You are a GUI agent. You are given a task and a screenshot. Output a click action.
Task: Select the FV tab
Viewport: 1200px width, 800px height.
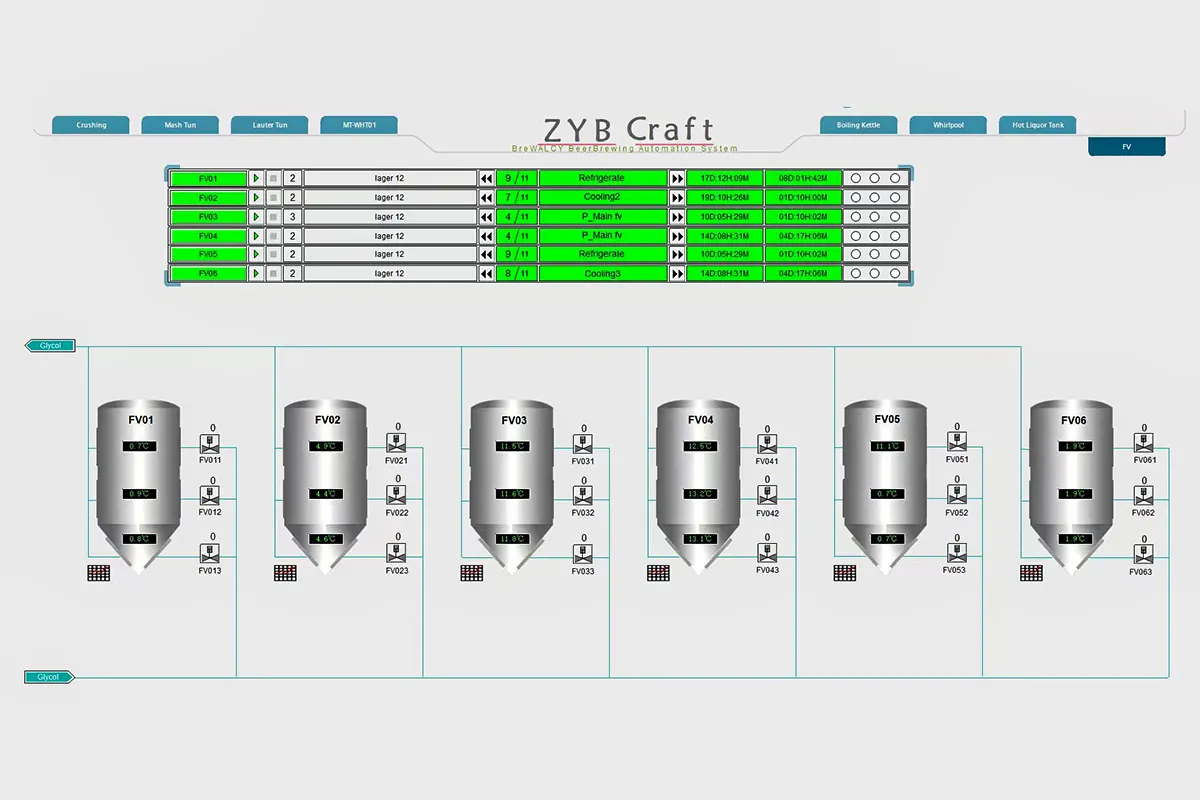[x=1127, y=147]
